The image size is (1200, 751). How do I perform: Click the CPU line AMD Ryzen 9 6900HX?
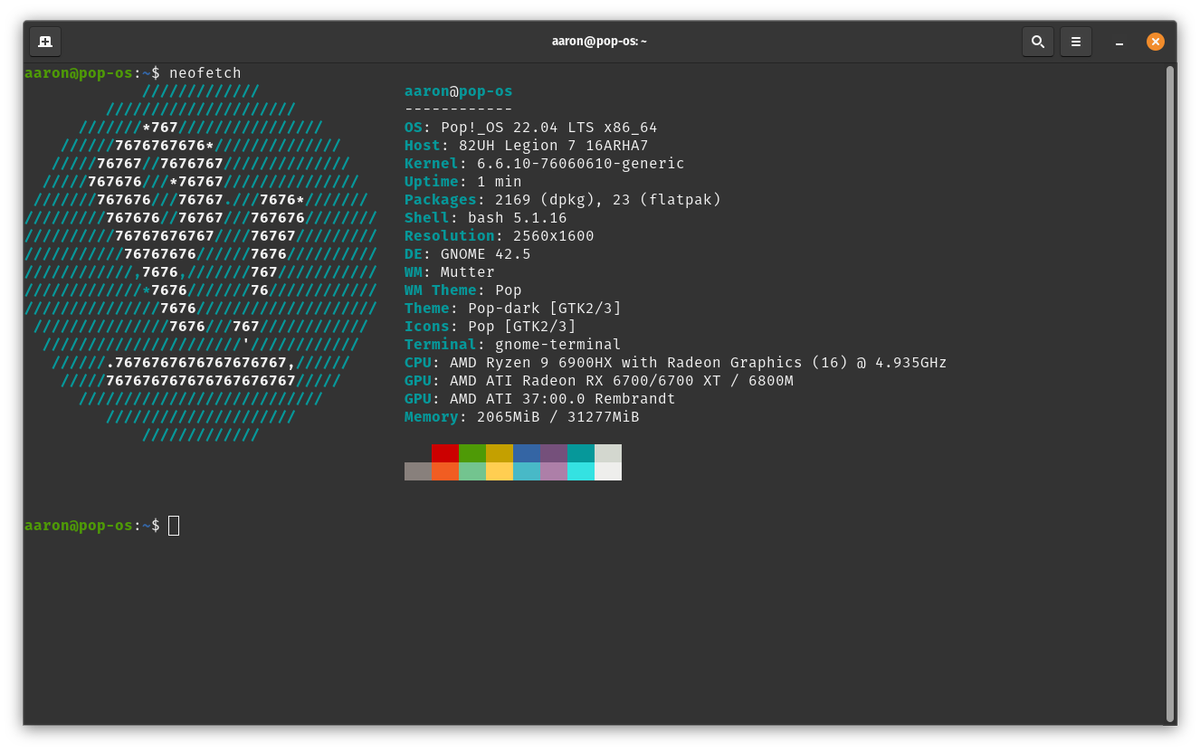[676, 362]
